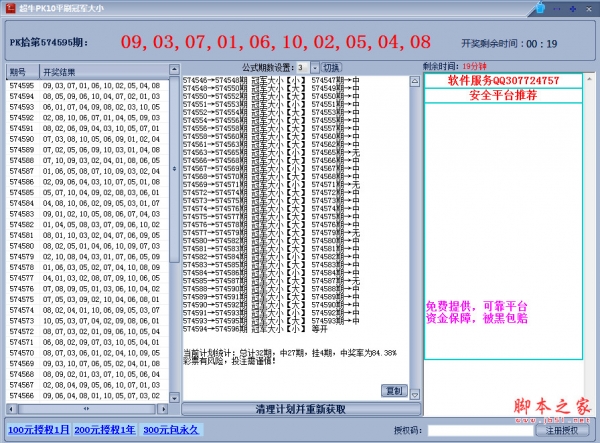This screenshot has width=600, height=443.
Task: Click the 切换 button
Action: pyautogui.click(x=331, y=68)
